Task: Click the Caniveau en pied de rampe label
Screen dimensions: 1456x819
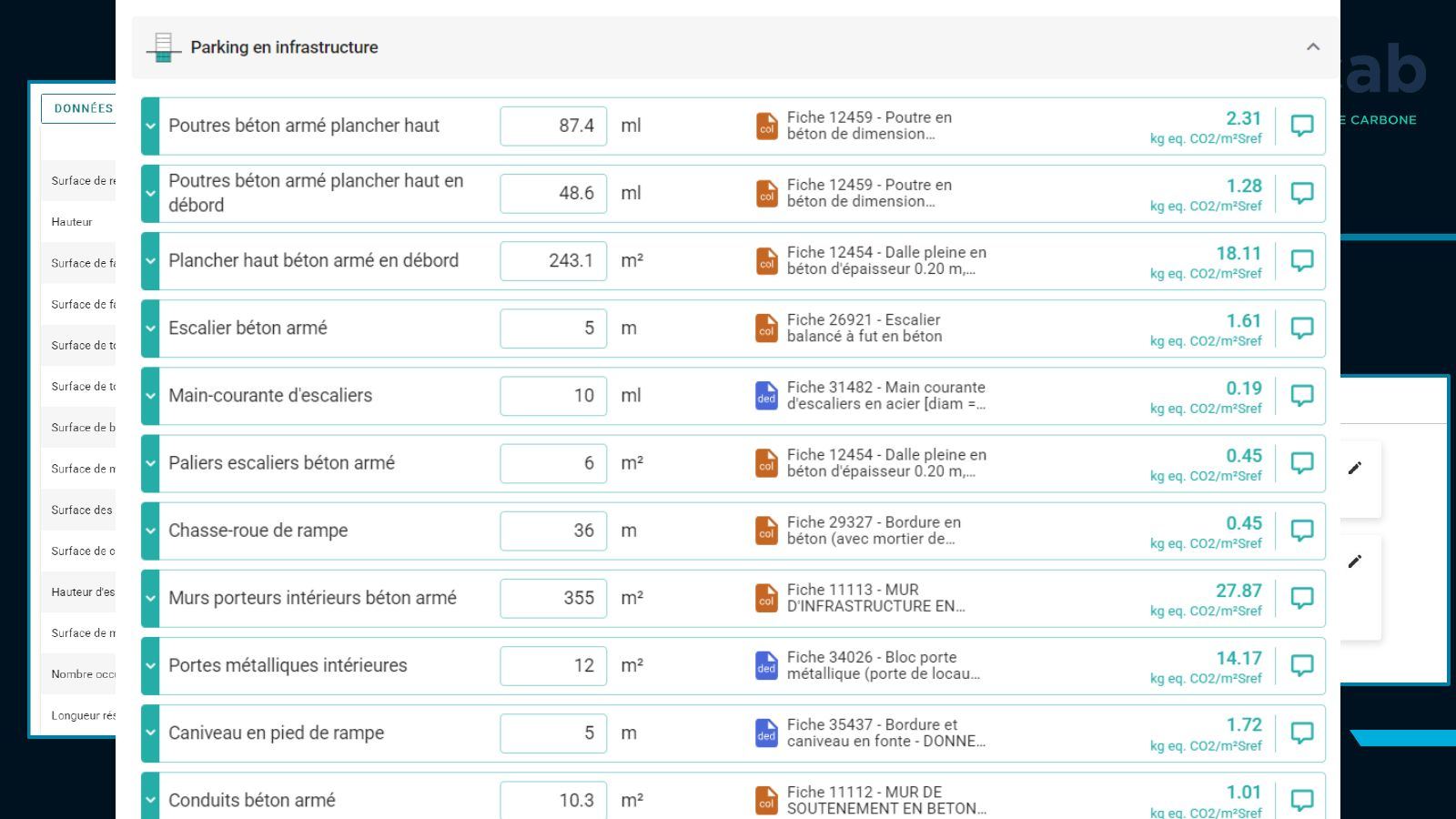Action: pyautogui.click(x=276, y=733)
